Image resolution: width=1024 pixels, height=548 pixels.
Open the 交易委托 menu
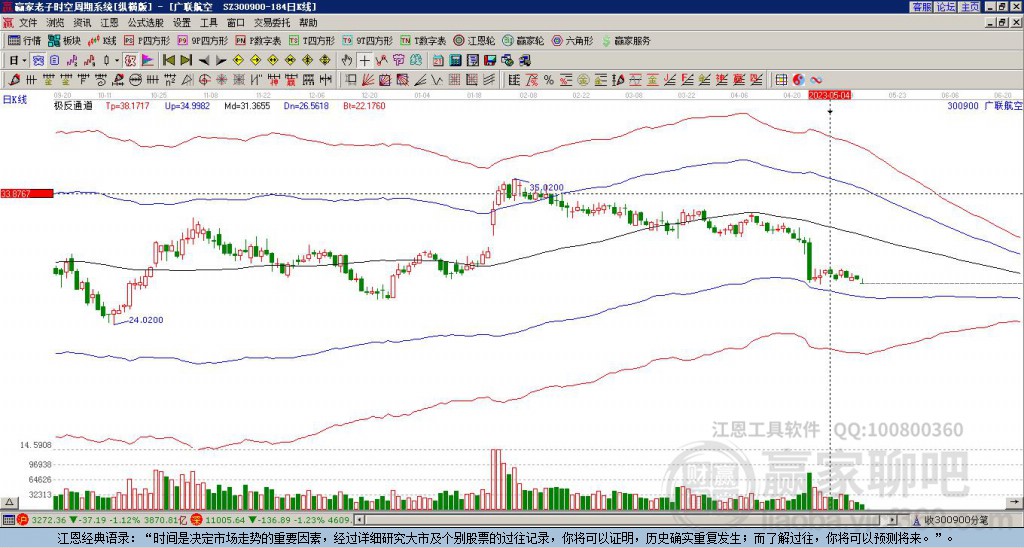tap(272, 23)
